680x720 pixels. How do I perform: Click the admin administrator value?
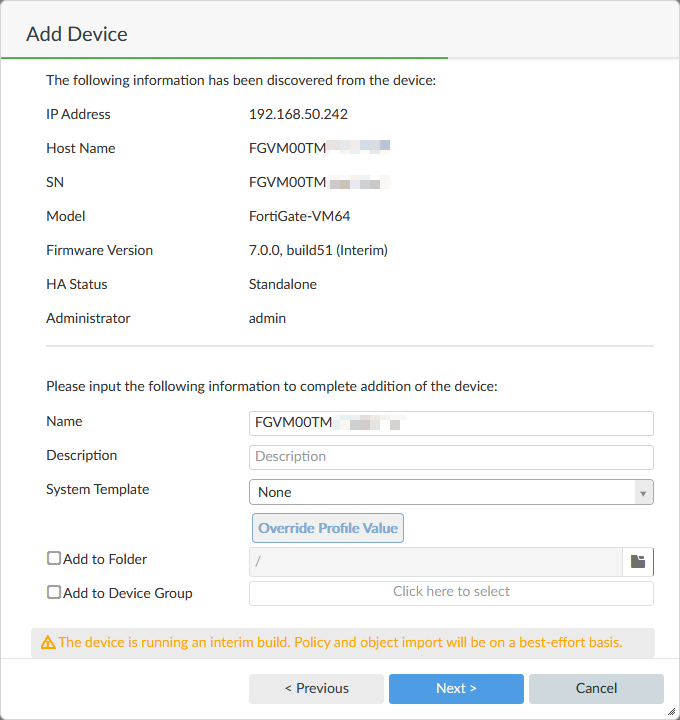[x=267, y=318]
